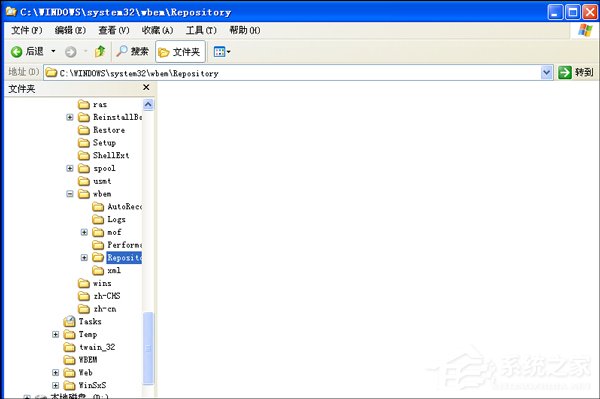The height and width of the screenshot is (399, 600).
Task: Select the Setup folder
Action: coord(97,143)
